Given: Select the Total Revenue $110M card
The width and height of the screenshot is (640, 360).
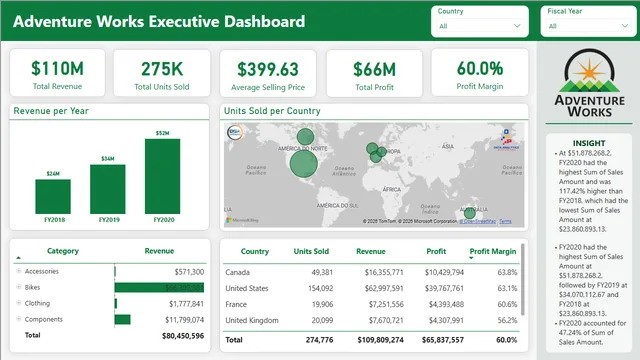Looking at the screenshot, I should [x=58, y=73].
